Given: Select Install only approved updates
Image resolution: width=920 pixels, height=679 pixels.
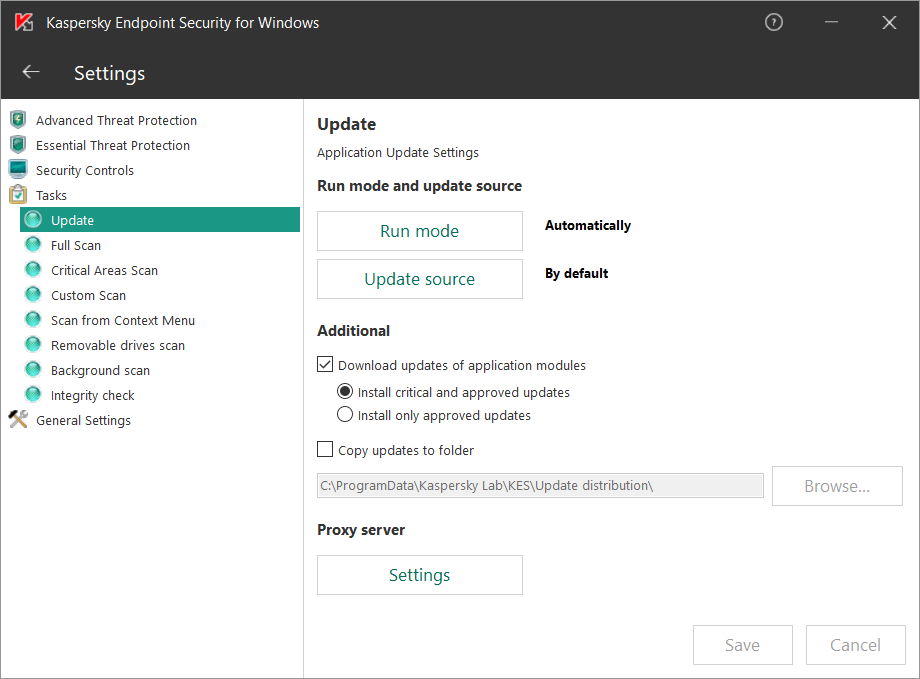Looking at the screenshot, I should [x=345, y=414].
